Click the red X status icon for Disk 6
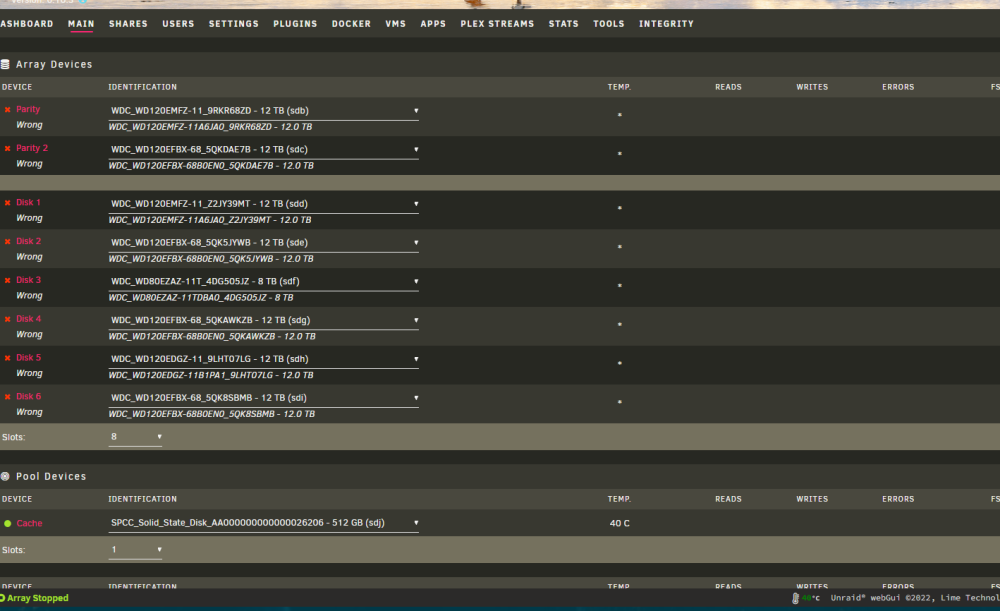The width and height of the screenshot is (1000, 611). click(x=8, y=397)
